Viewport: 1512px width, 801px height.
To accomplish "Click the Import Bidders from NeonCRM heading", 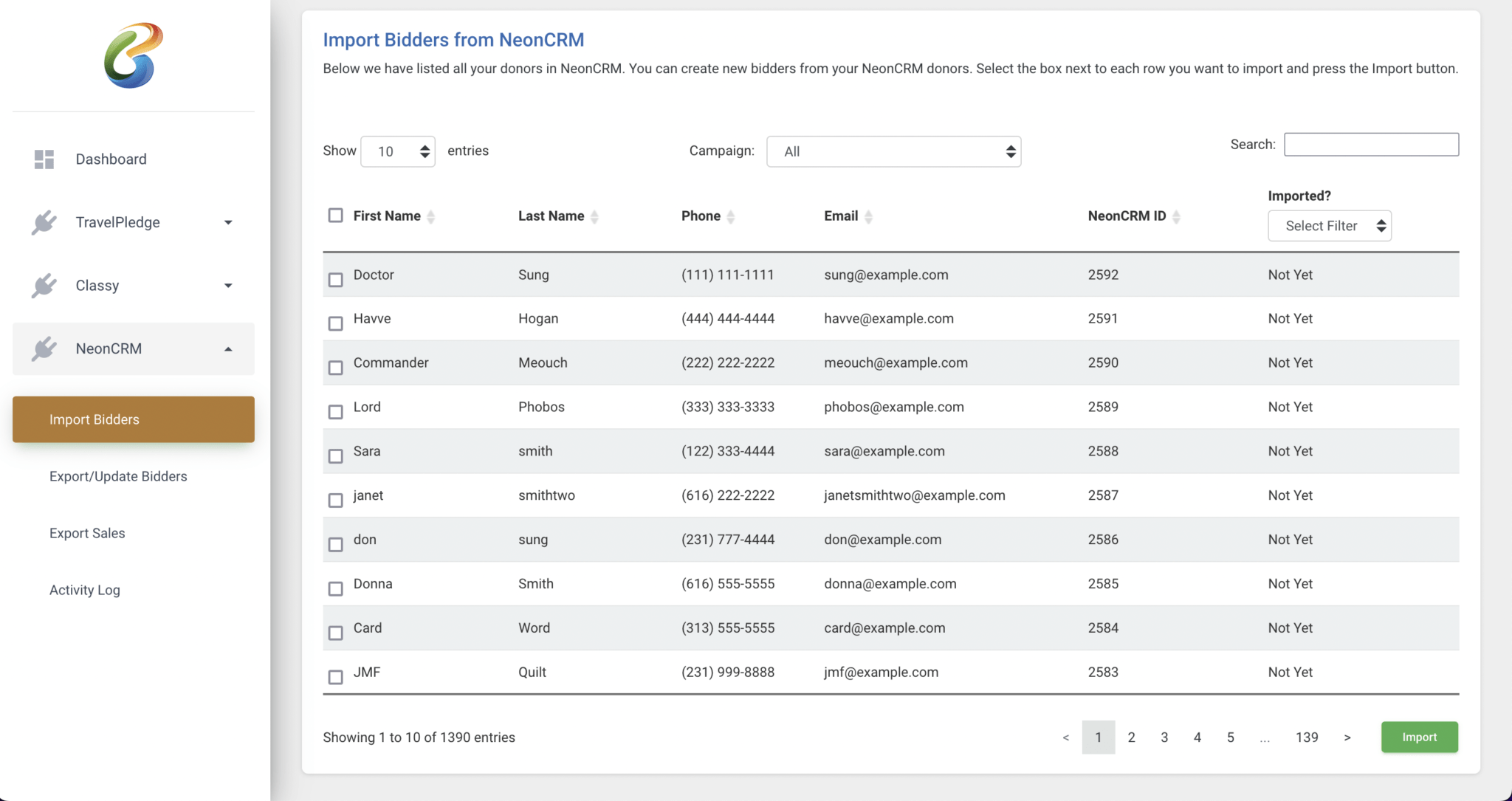I will 453,40.
